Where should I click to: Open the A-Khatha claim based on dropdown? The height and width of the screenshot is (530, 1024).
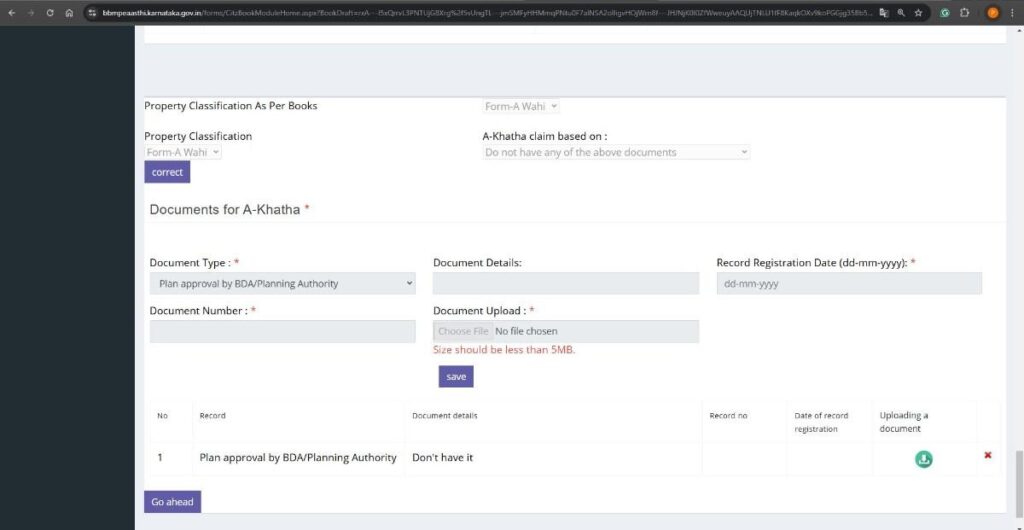(x=616, y=153)
